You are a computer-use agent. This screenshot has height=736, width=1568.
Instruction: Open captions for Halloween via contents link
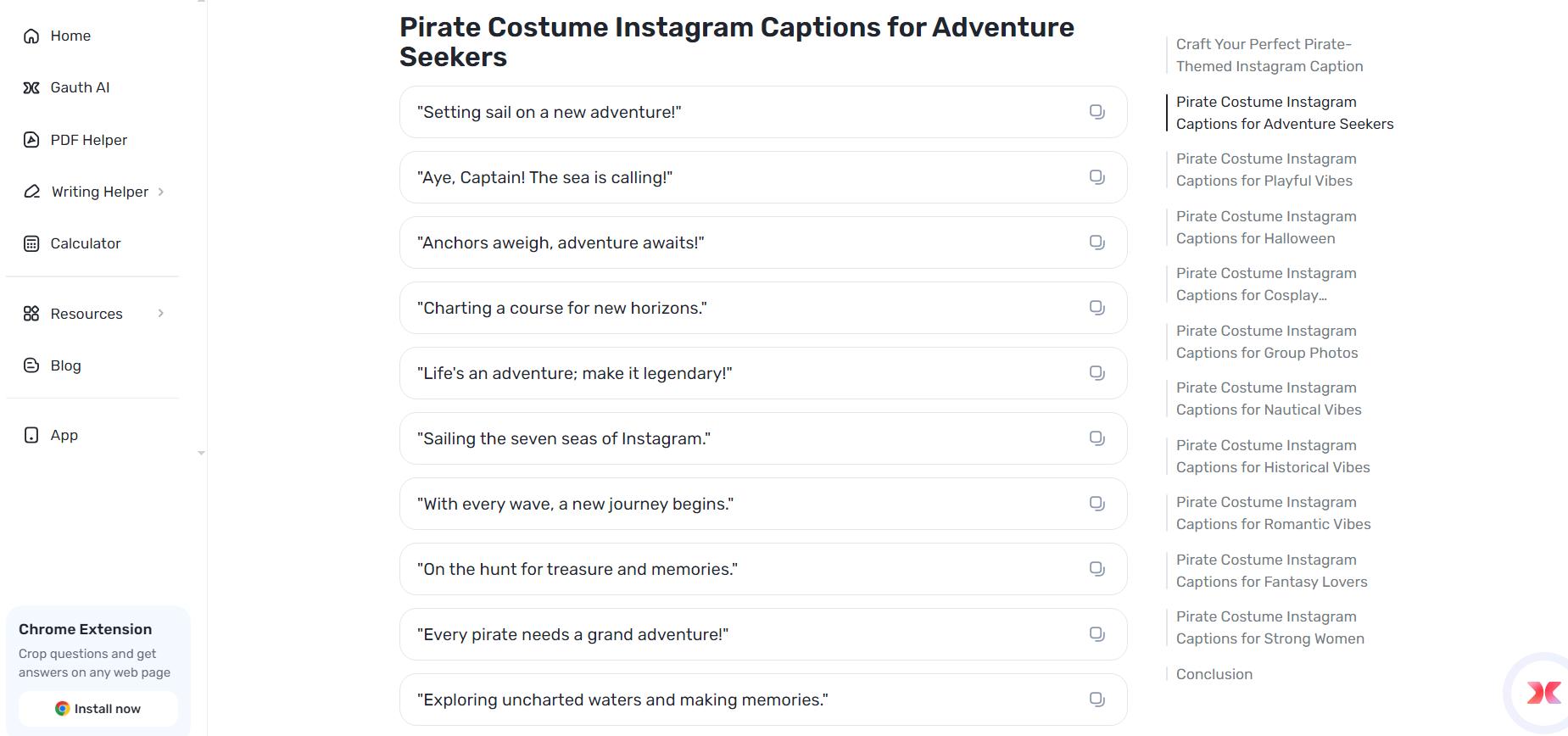tap(1266, 227)
